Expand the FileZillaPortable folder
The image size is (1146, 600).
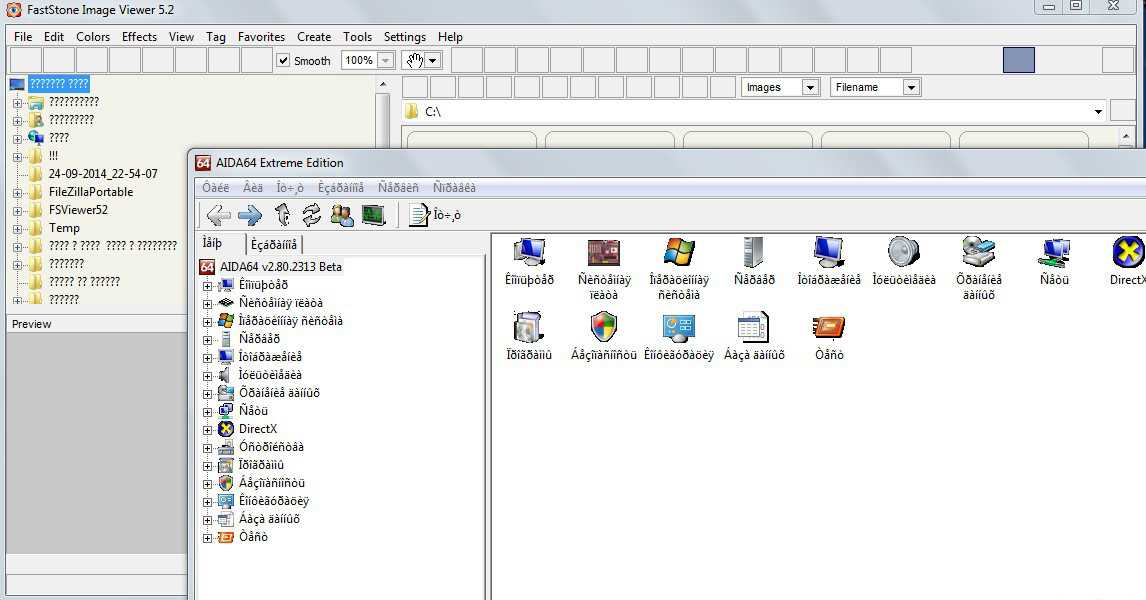(x=17, y=192)
